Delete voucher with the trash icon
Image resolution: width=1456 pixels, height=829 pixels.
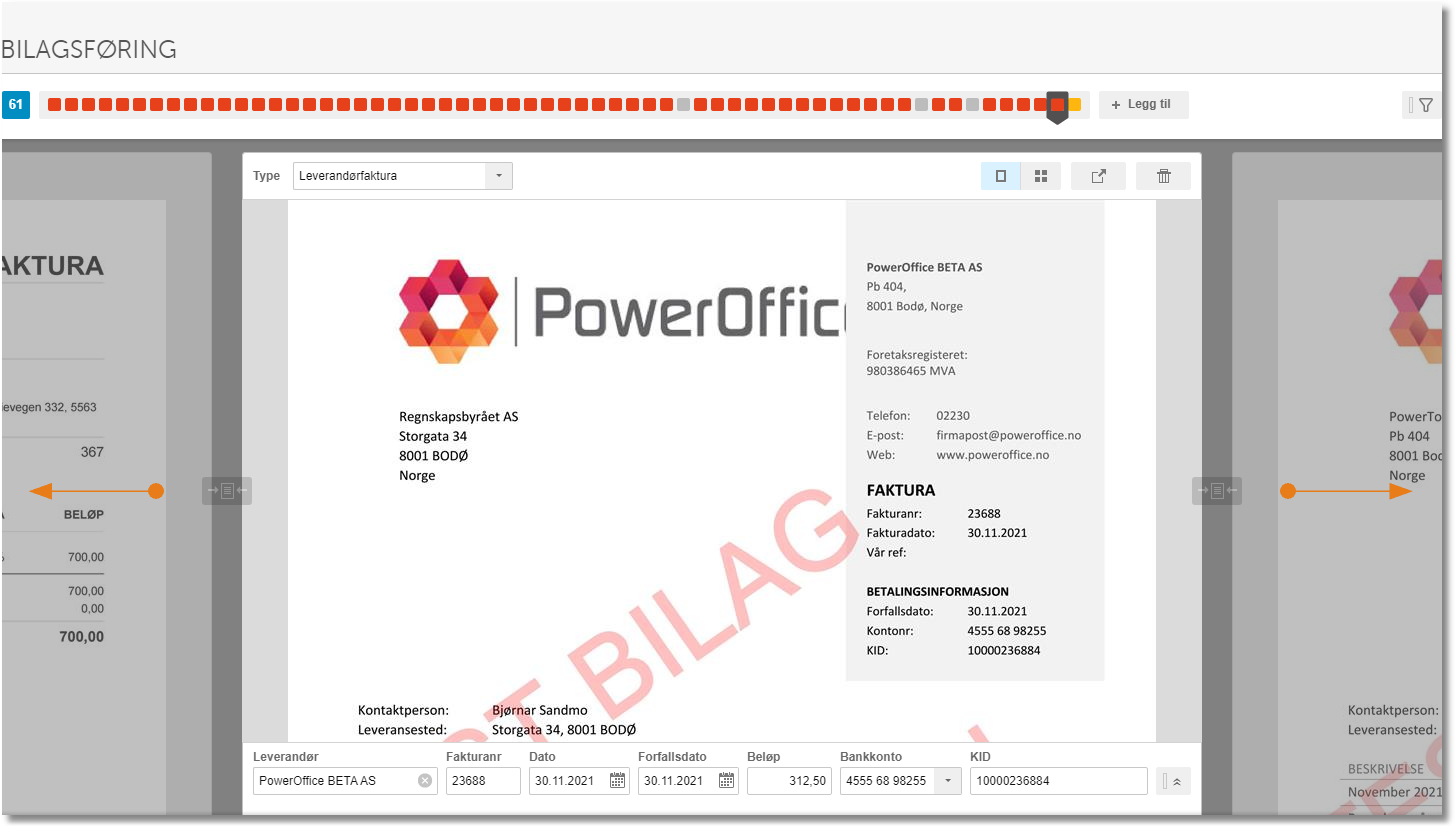(x=1163, y=176)
